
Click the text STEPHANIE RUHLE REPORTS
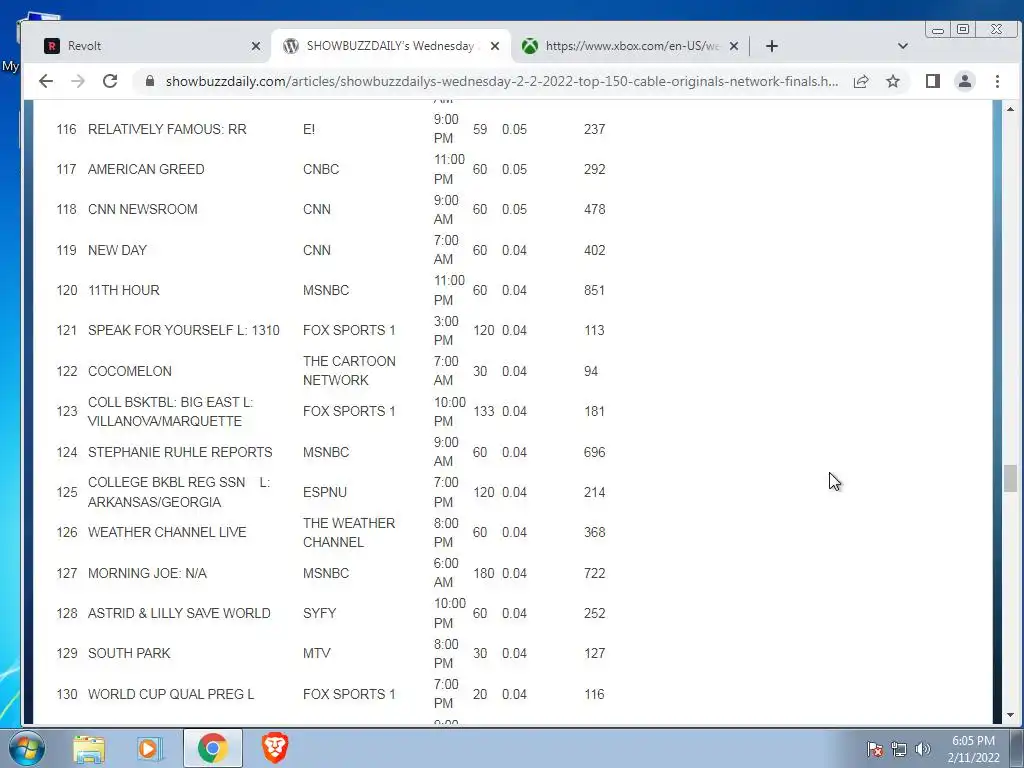pyautogui.click(x=180, y=452)
